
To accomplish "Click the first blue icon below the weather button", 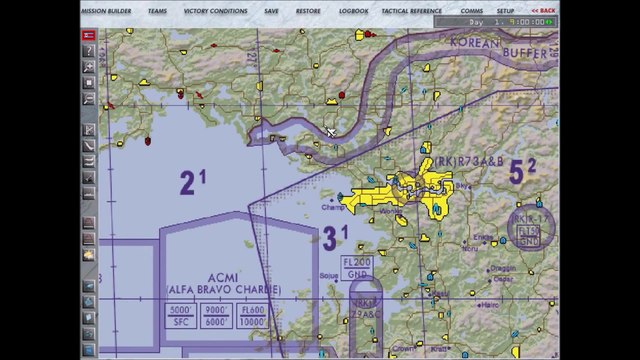I will [x=89, y=286].
